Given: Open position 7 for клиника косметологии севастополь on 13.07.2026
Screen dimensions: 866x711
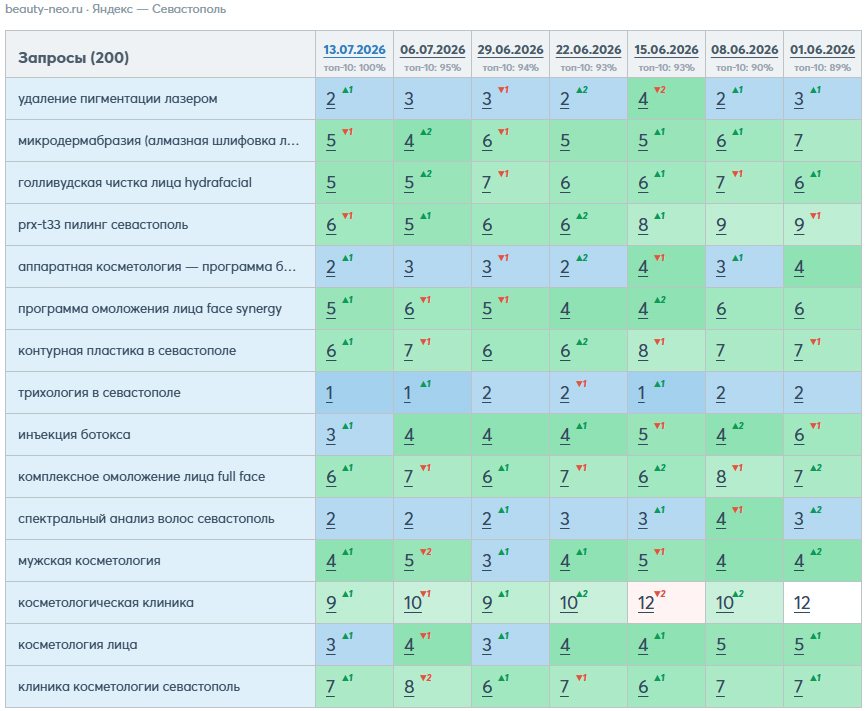Looking at the screenshot, I should (x=330, y=687).
